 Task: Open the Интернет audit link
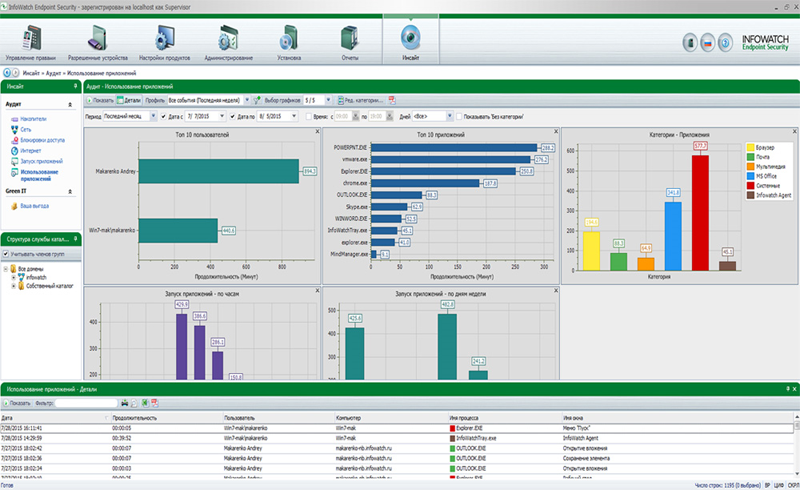tap(32, 151)
